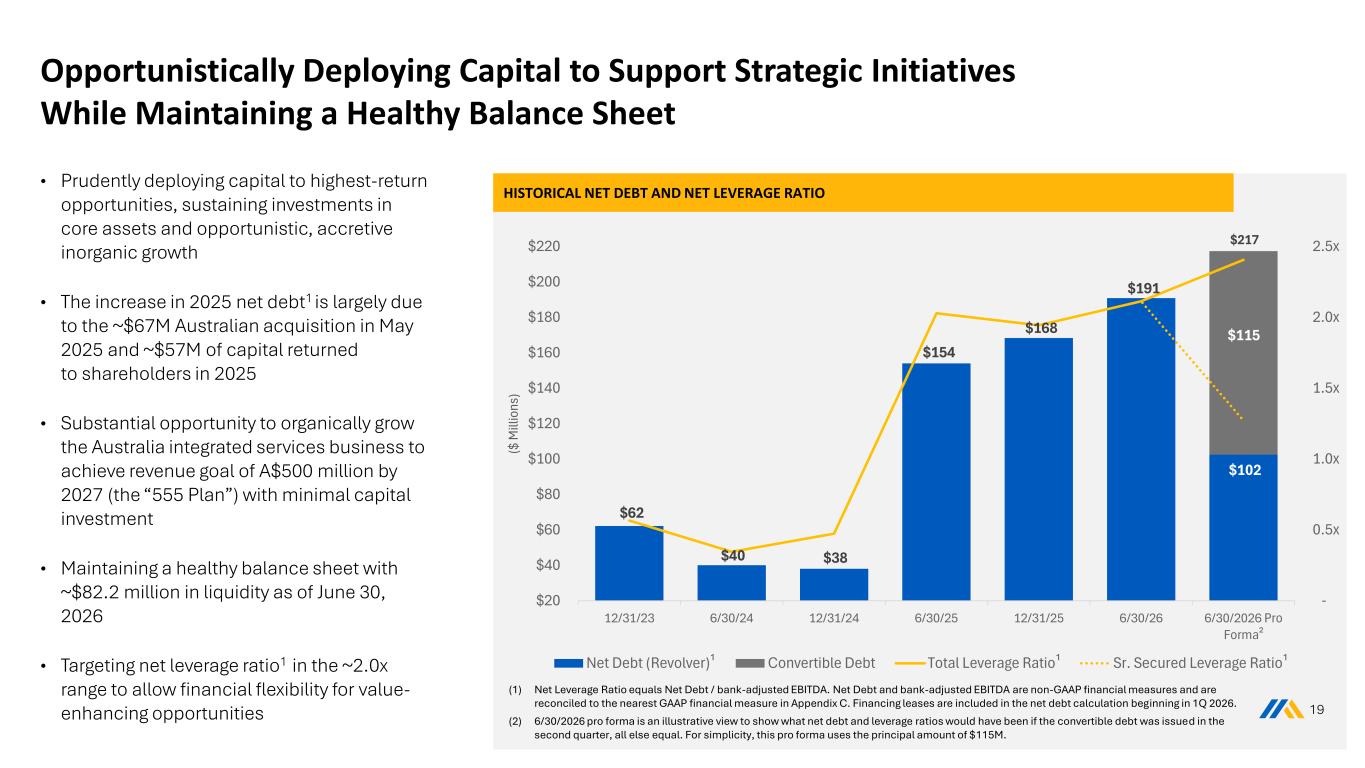Select the $154 bar for 6/30/25
Image resolution: width=1365 pixels, height=768 pixels.
[936, 481]
